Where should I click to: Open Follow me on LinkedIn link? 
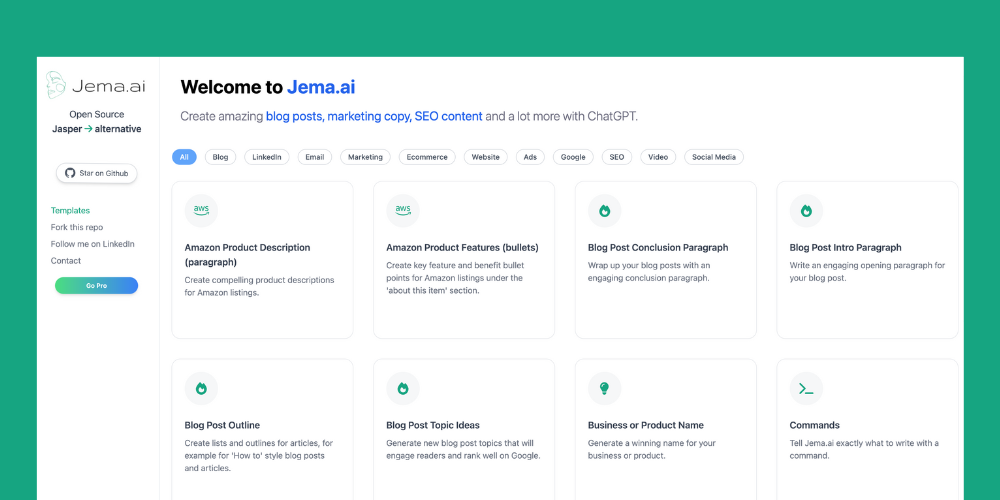pos(92,244)
